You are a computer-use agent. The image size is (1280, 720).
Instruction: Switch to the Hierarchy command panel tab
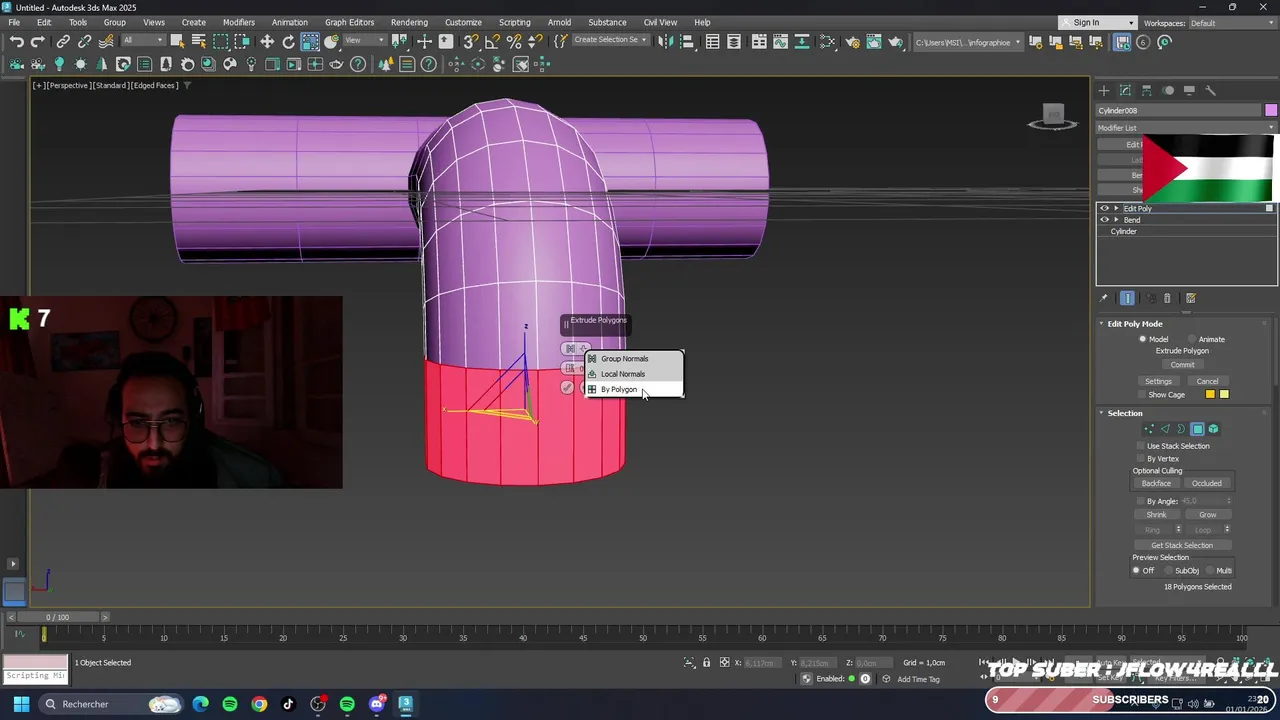click(1146, 90)
